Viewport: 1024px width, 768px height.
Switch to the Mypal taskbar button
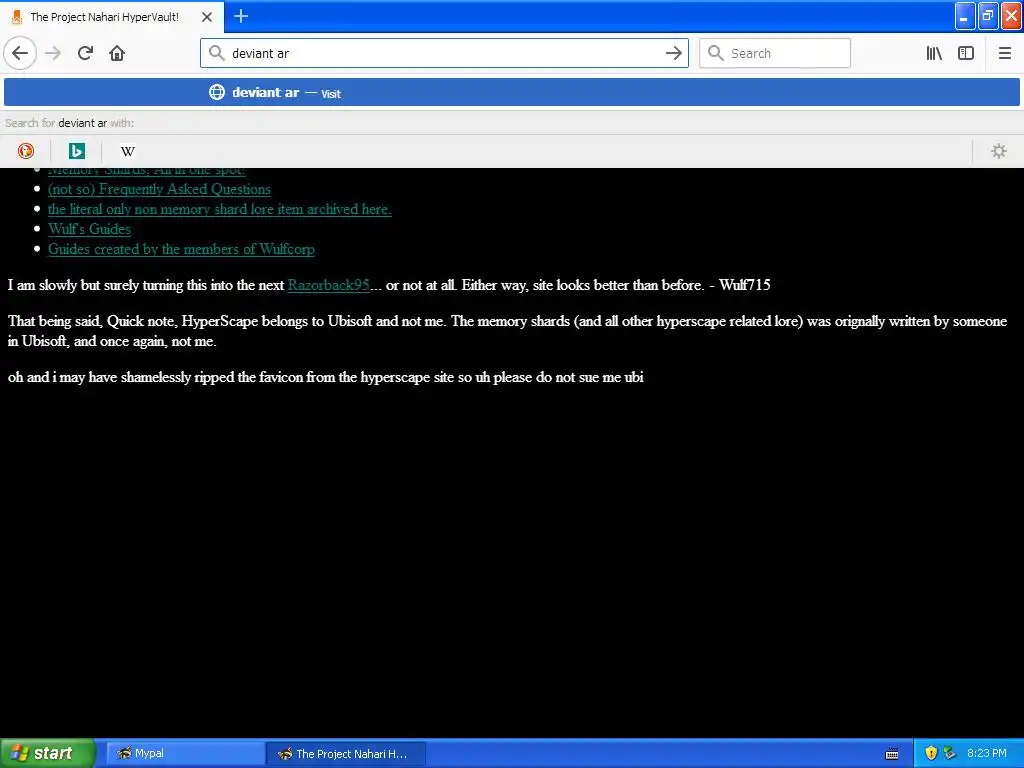click(x=185, y=753)
